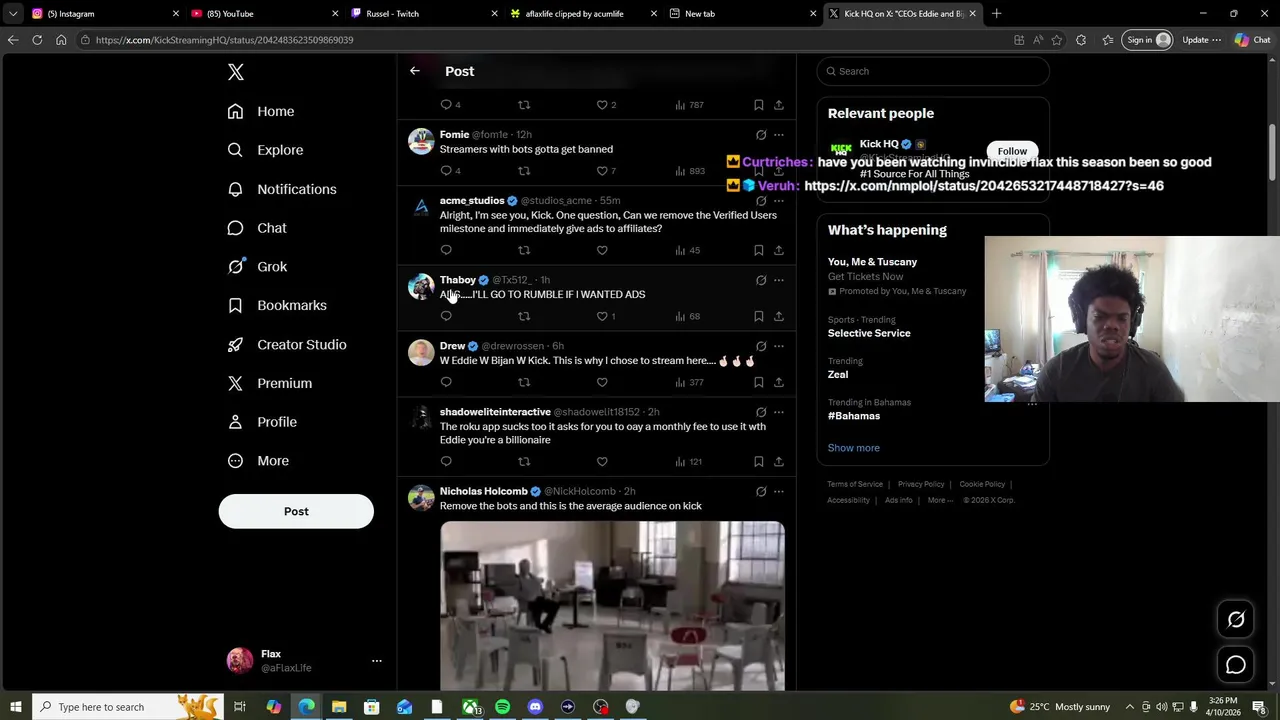Reply to Fomie's bots post
The height and width of the screenshot is (720, 1280).
coord(446,171)
